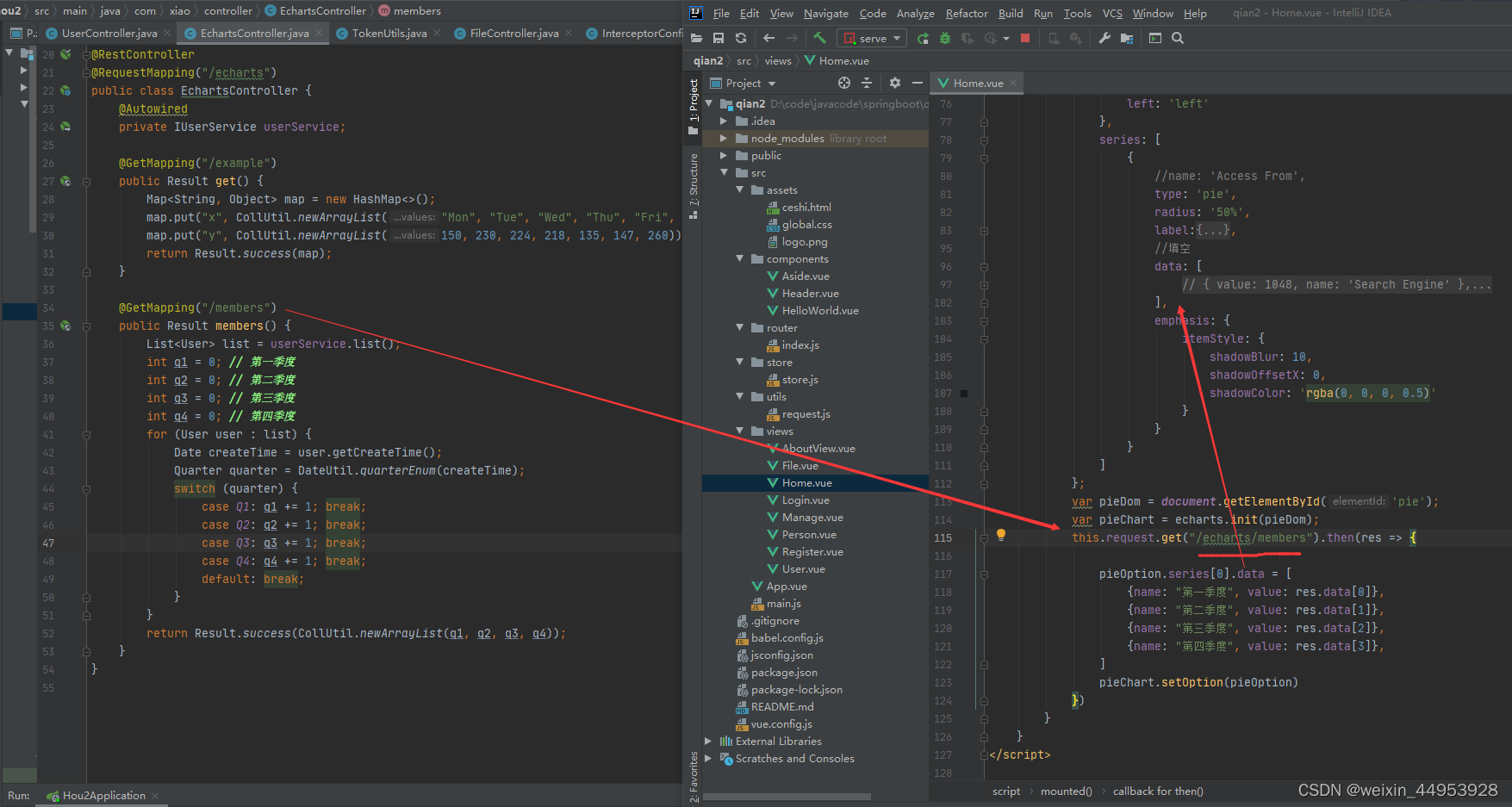
Task: Open the Navigate menu
Action: point(825,13)
